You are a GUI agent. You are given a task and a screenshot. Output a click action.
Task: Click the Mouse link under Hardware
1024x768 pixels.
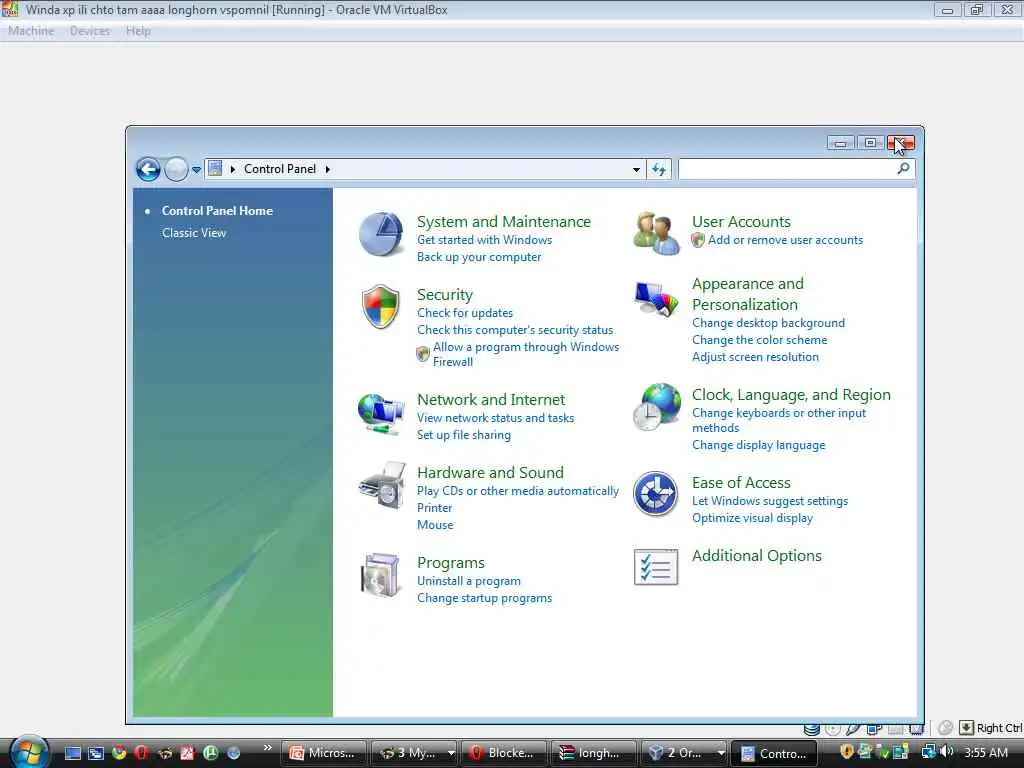point(435,525)
